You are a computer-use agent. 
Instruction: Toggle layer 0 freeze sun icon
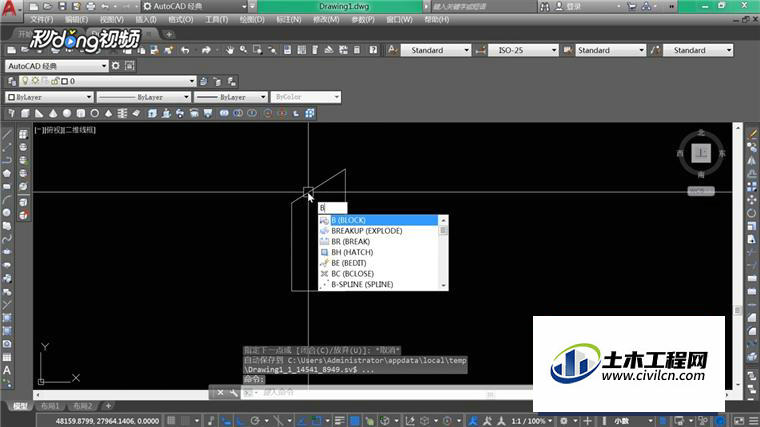(35, 81)
